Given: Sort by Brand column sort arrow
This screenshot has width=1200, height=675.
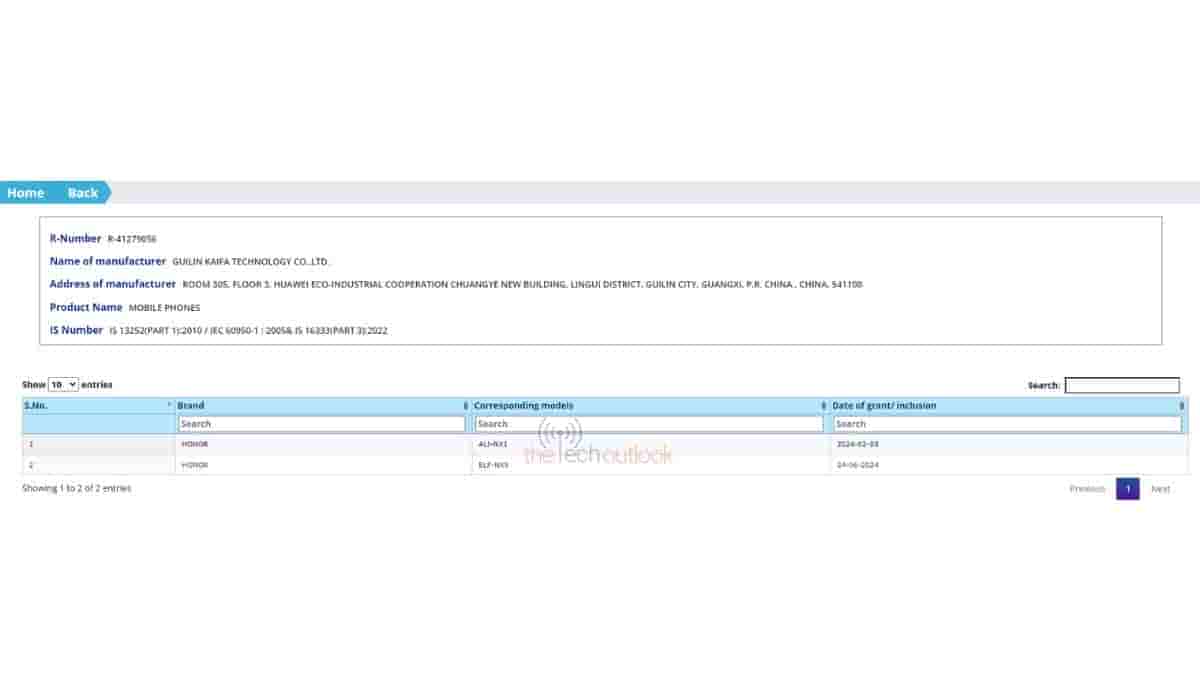Looking at the screenshot, I should pos(465,406).
